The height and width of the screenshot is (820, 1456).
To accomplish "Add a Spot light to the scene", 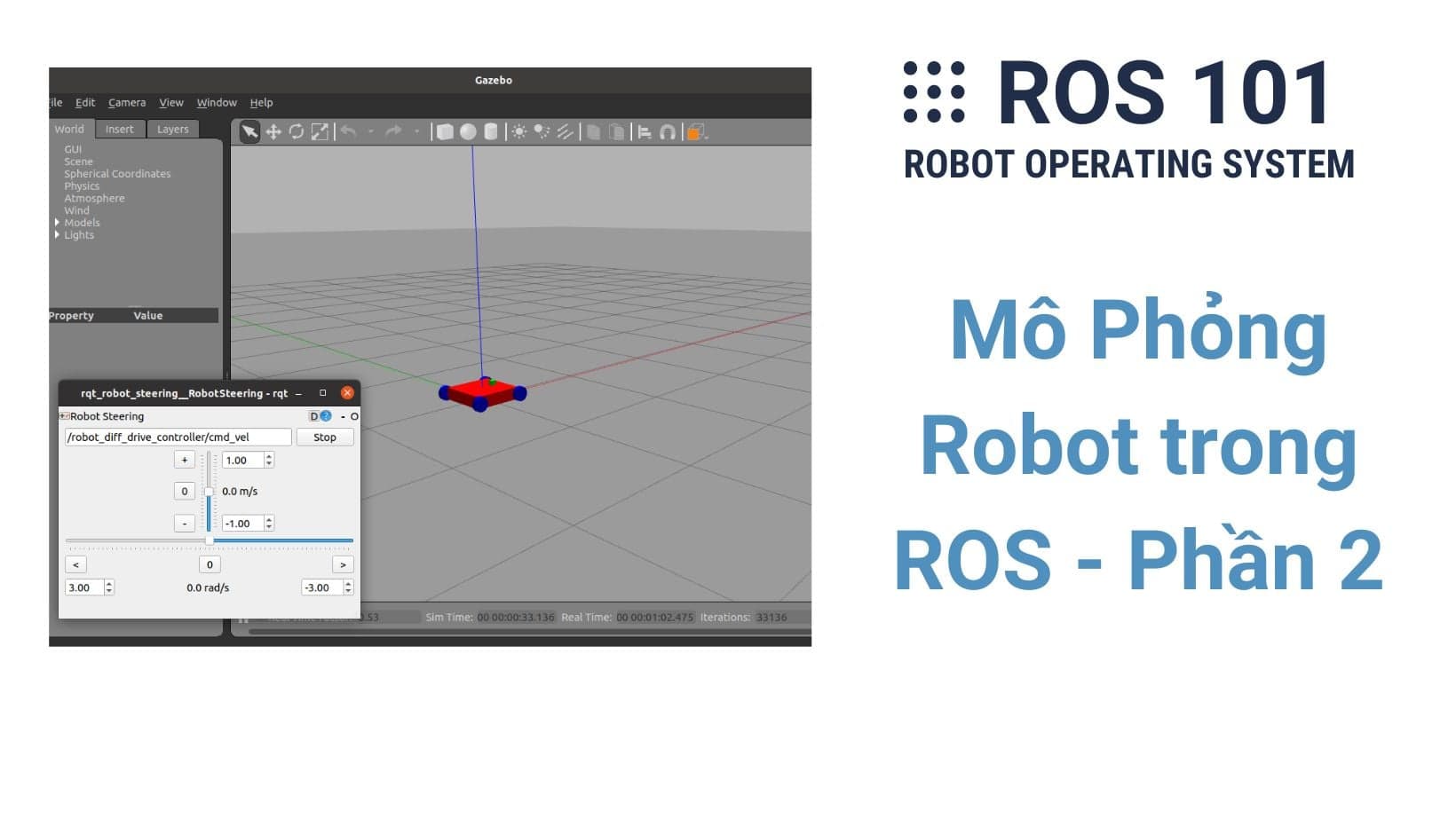I will [x=541, y=131].
